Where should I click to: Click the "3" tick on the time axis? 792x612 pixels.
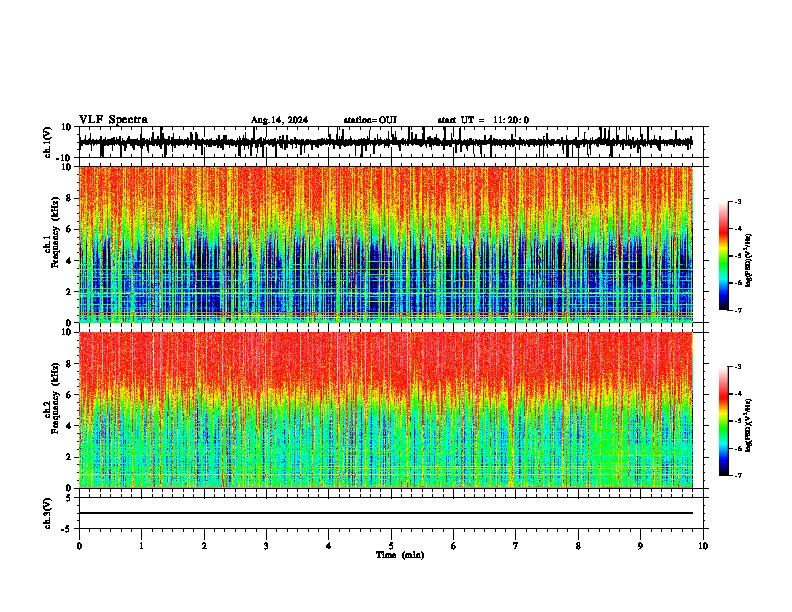(266, 546)
